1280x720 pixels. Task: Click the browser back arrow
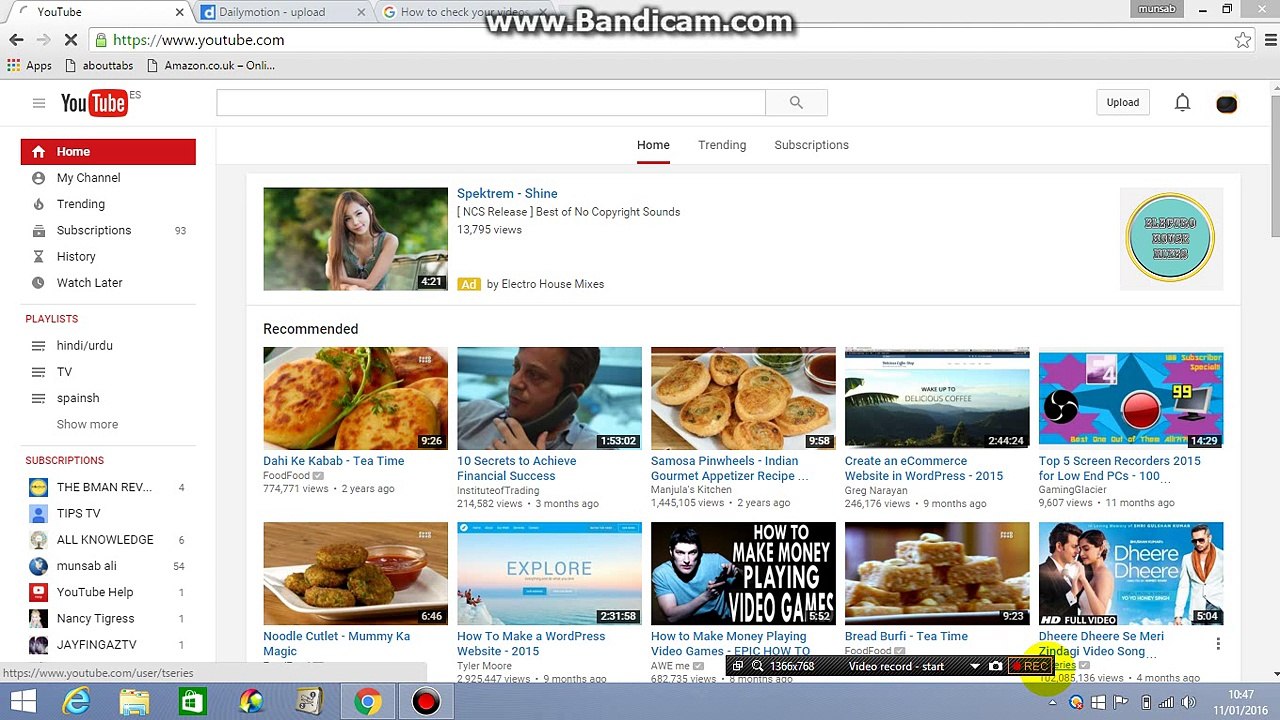click(x=16, y=40)
